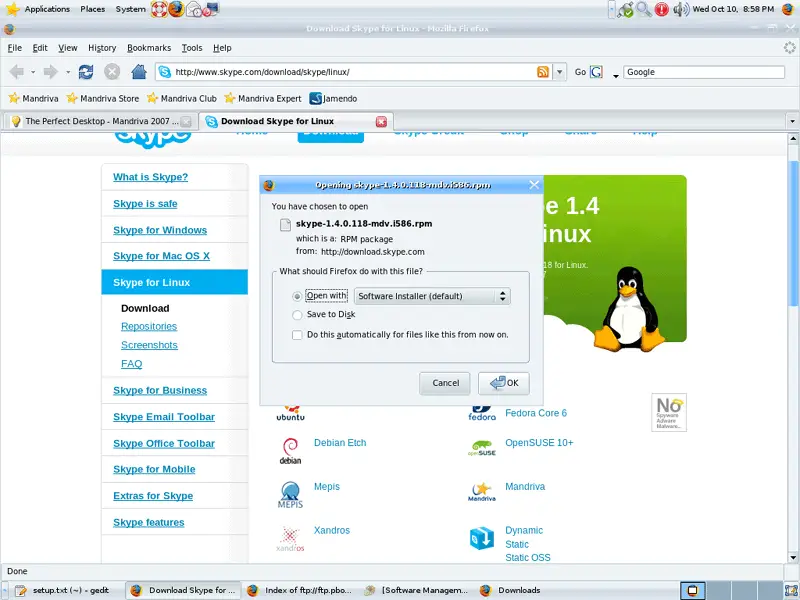Open the Applications menu in top panel
The width and height of the screenshot is (800, 600).
click(47, 9)
